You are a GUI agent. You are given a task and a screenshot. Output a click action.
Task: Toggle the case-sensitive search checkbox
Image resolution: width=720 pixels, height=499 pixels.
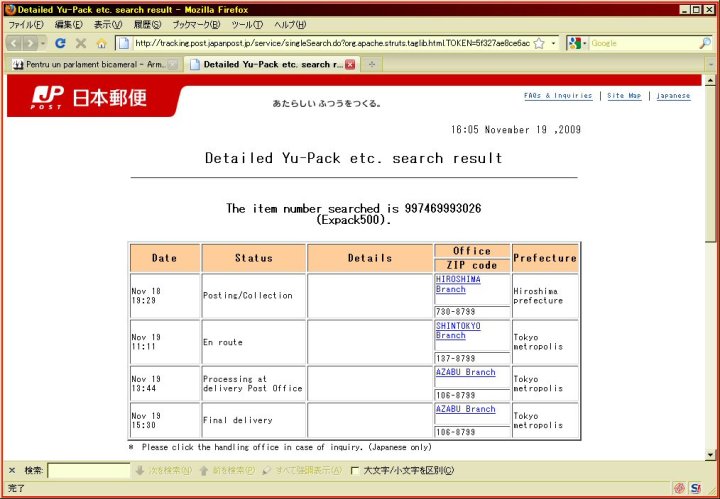click(x=355, y=470)
